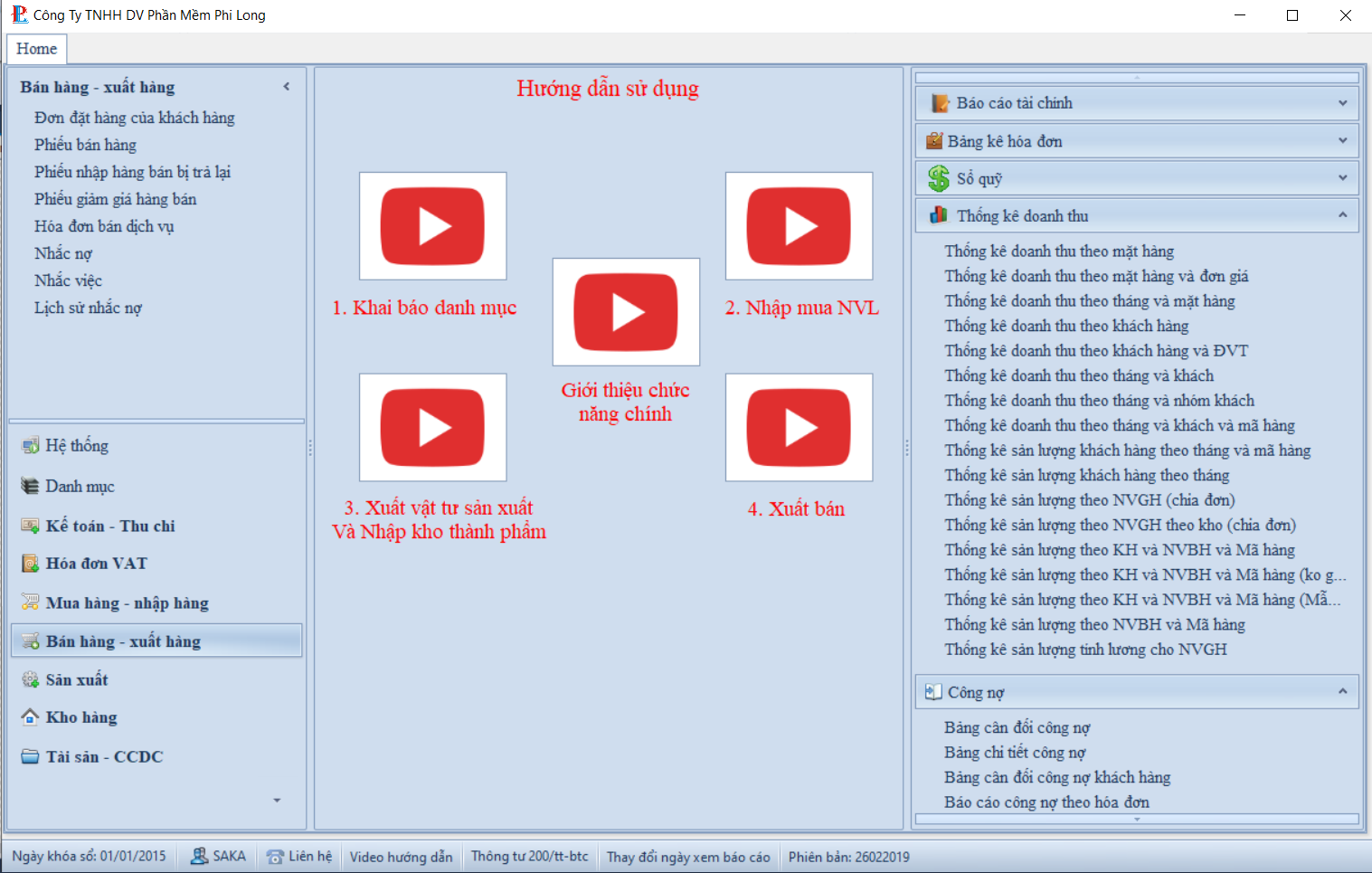Open Thống kê sản lượng khách hàng theo tháng
This screenshot has height=873, width=1372.
point(1087,475)
